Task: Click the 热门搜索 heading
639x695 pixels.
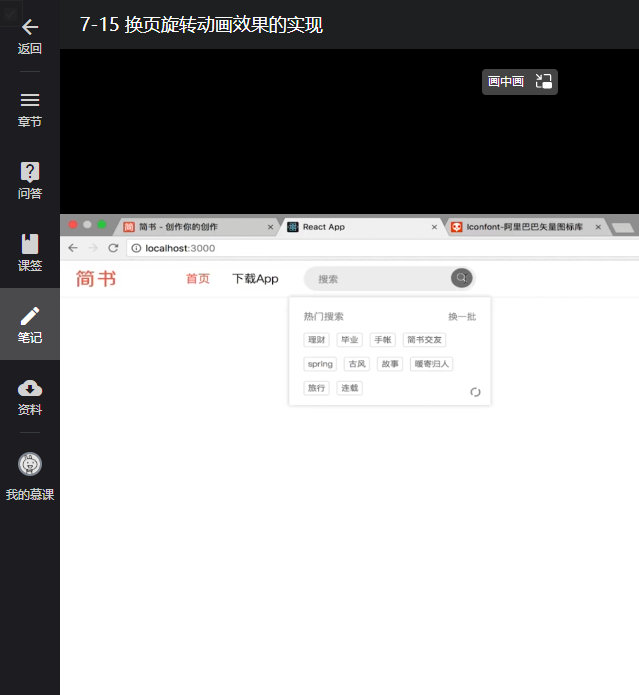Action: pyautogui.click(x=323, y=316)
